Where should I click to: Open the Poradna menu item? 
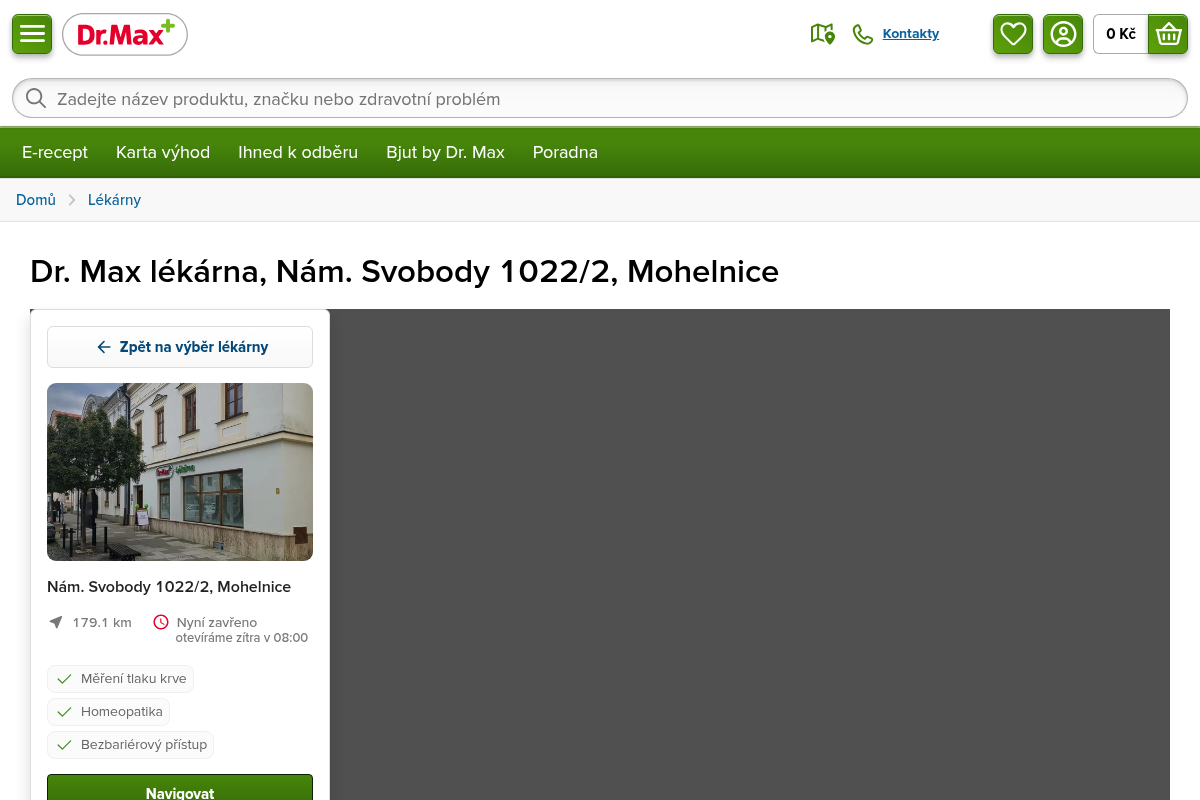[565, 152]
